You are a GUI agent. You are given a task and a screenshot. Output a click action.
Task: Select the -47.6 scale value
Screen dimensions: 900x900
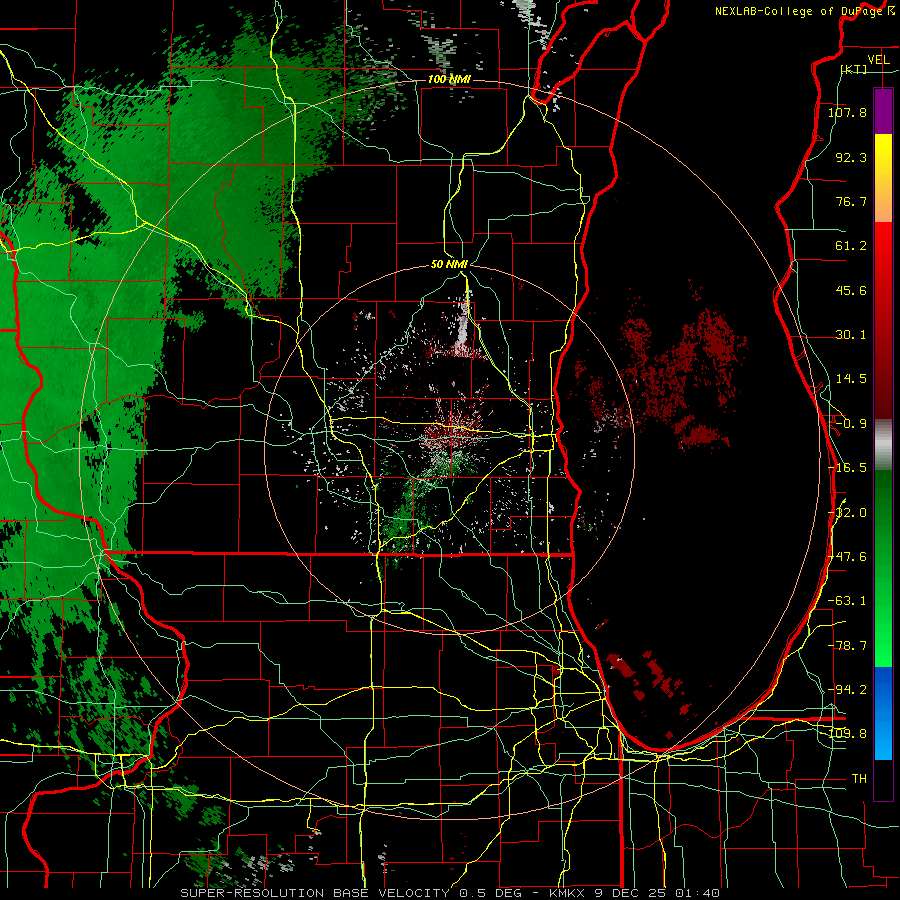848,557
